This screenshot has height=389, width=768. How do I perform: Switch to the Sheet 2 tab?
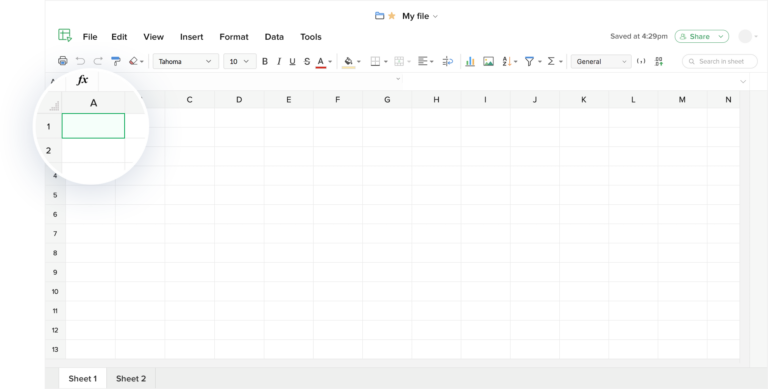coord(131,378)
